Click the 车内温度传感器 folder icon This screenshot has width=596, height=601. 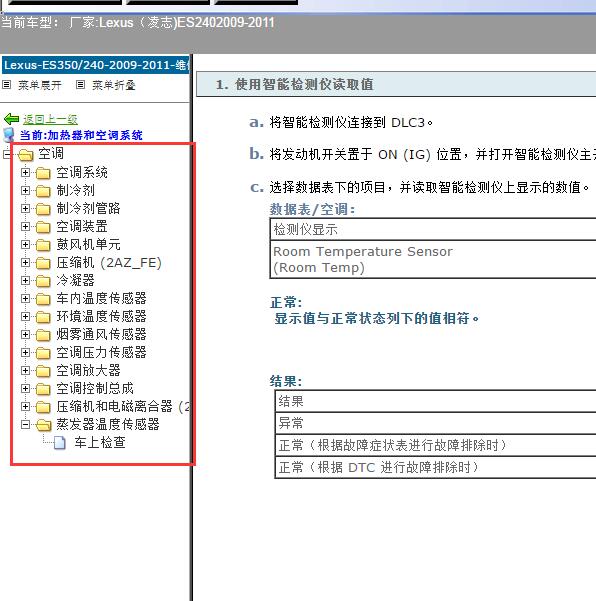coord(43,299)
